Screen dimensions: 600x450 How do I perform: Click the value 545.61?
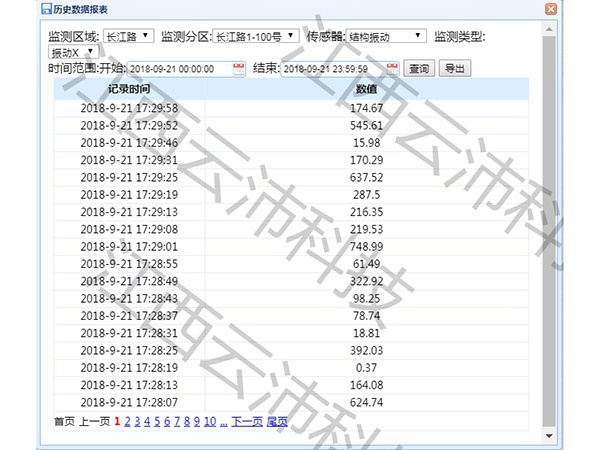point(367,126)
